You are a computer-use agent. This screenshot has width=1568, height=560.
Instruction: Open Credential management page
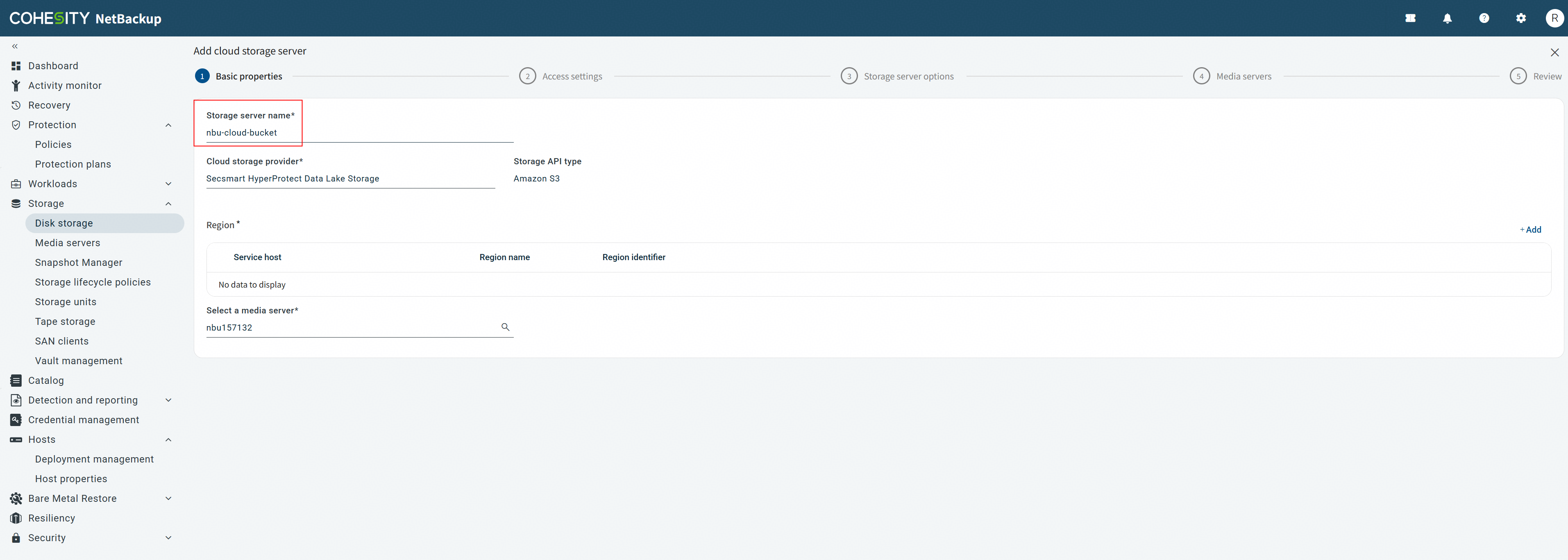pos(84,420)
